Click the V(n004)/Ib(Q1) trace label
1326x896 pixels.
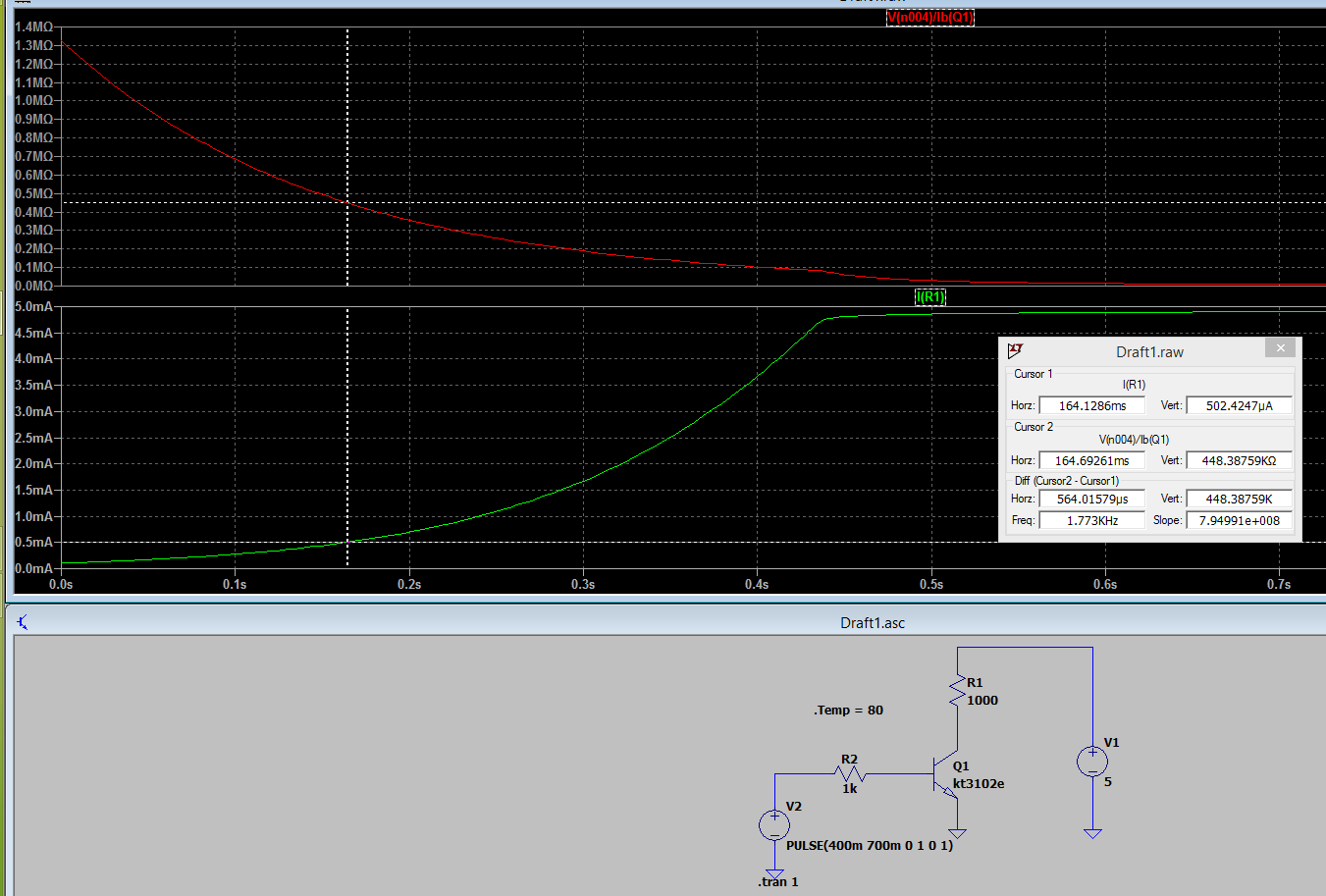click(929, 18)
